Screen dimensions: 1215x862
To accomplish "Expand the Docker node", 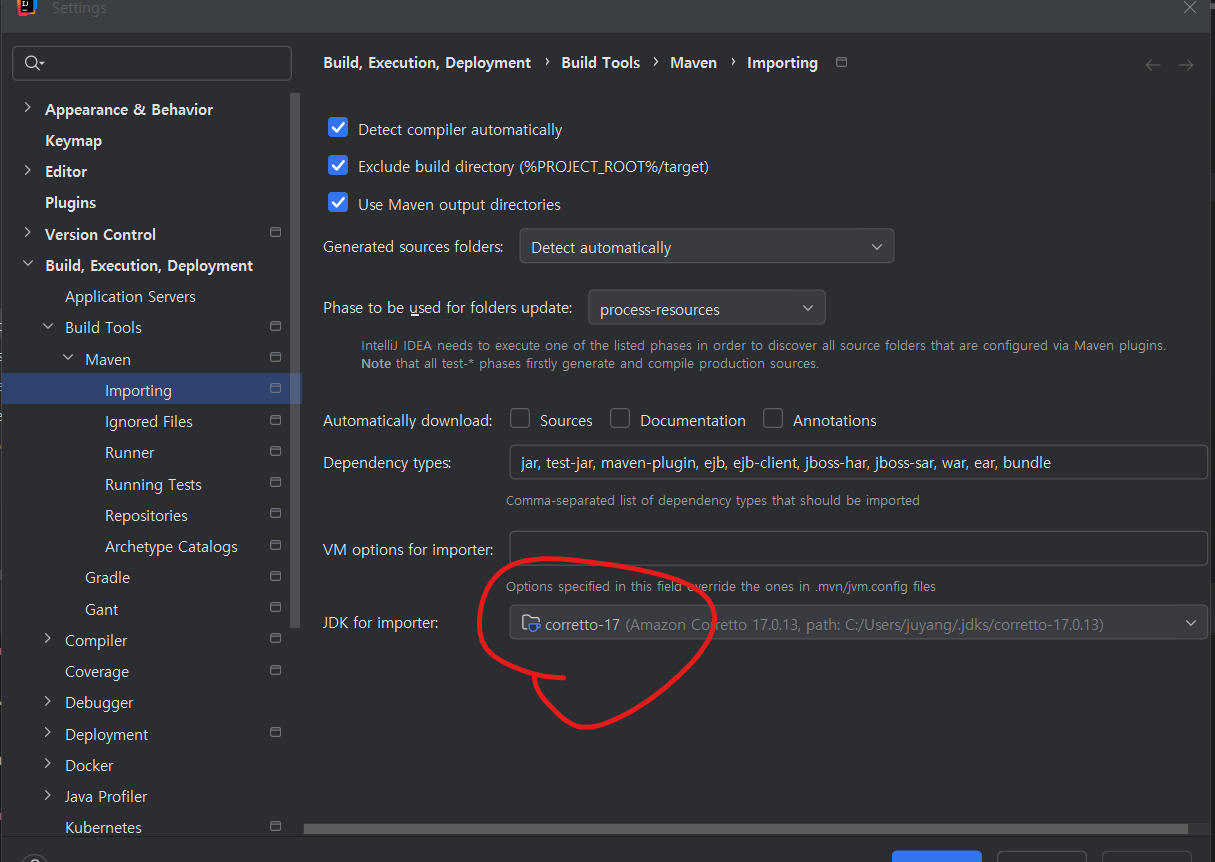I will [x=47, y=764].
